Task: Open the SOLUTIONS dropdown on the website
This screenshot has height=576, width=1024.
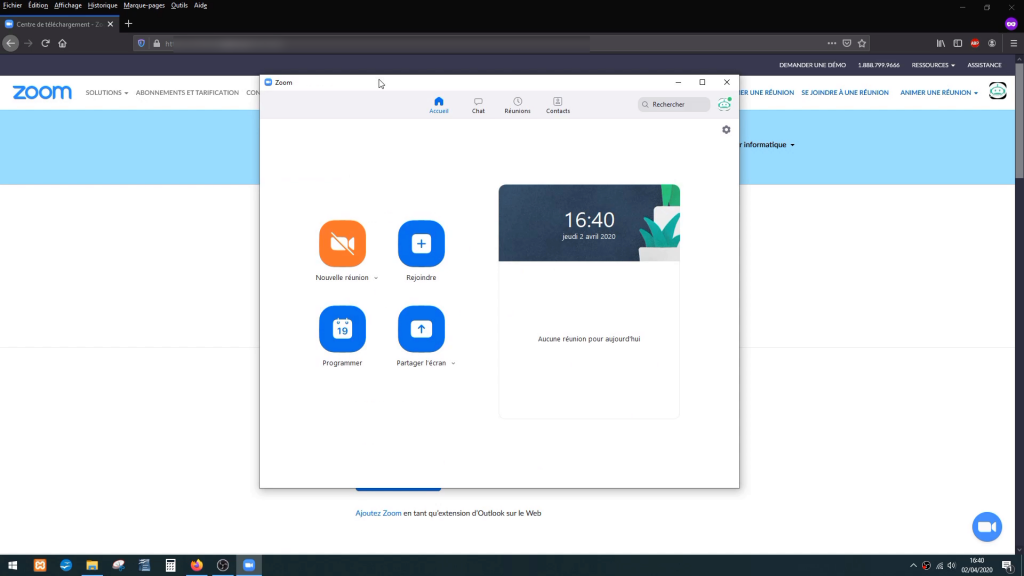Action: pos(106,93)
